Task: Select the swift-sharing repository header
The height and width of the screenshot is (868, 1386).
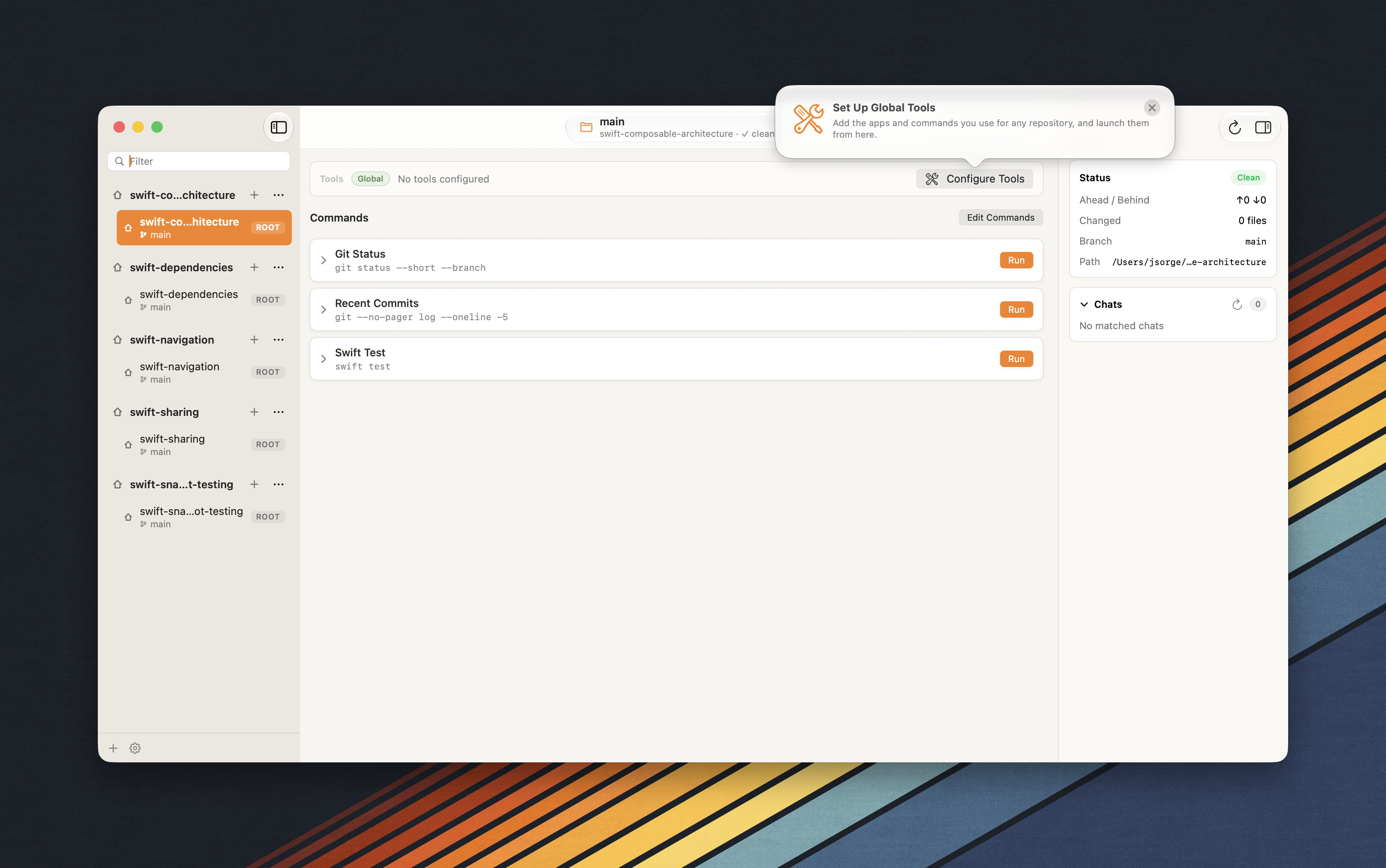Action: click(x=164, y=412)
